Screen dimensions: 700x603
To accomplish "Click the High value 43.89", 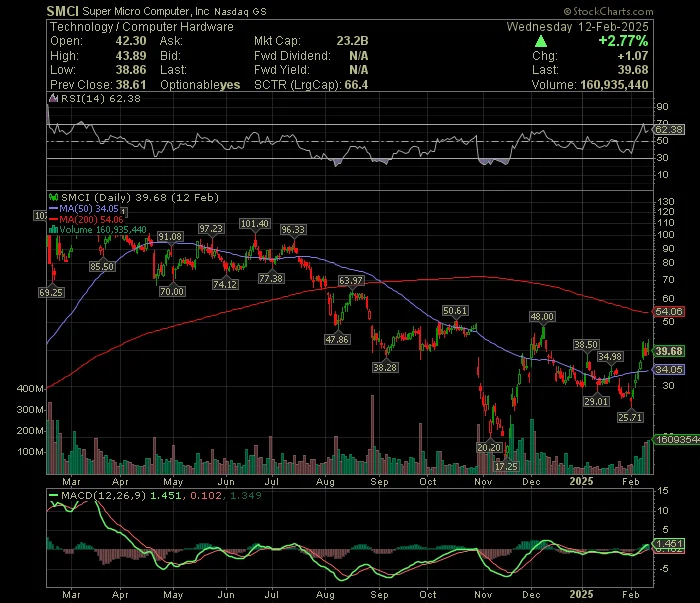I will coord(131,56).
